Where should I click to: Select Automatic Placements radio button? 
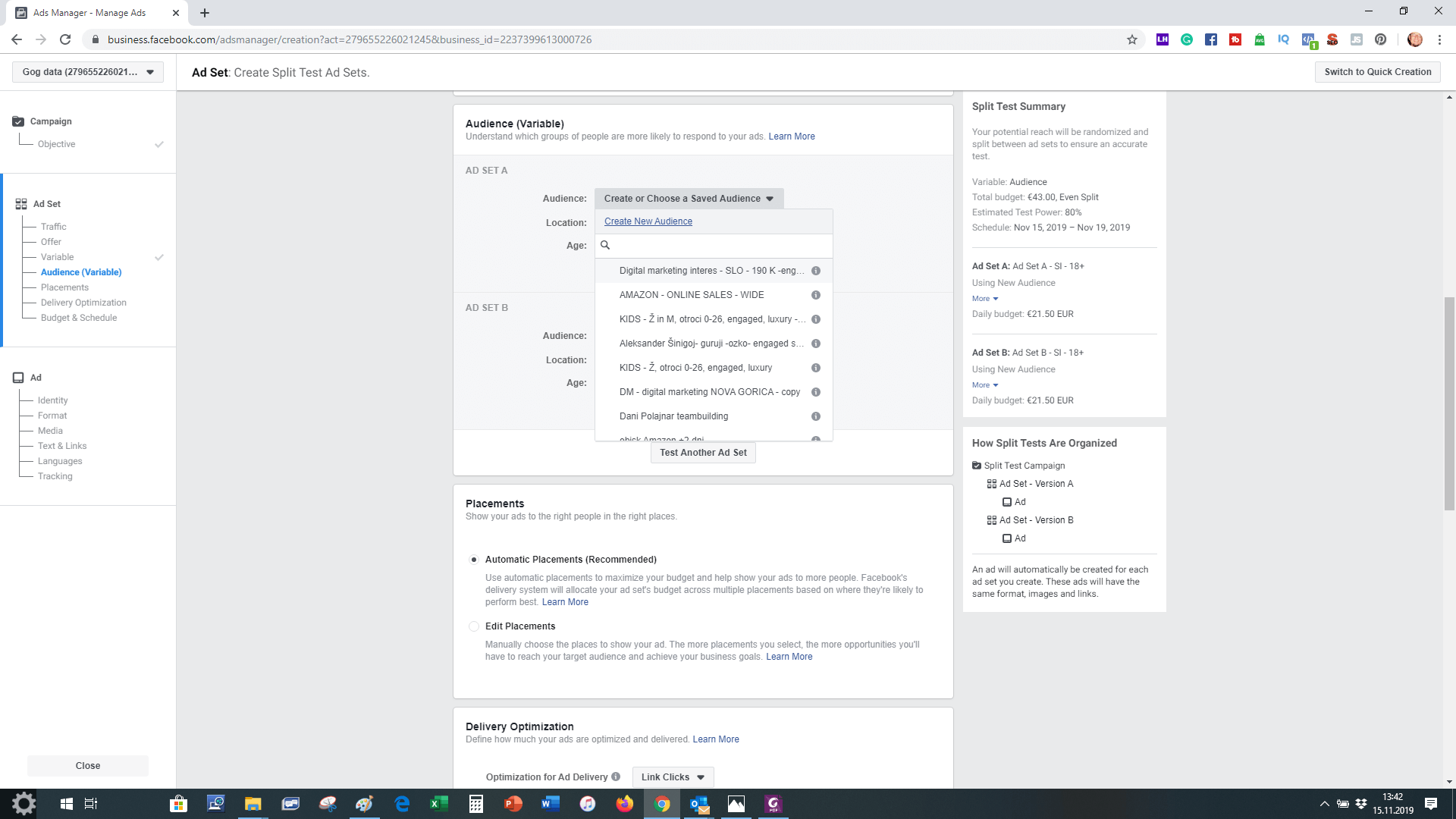point(474,560)
